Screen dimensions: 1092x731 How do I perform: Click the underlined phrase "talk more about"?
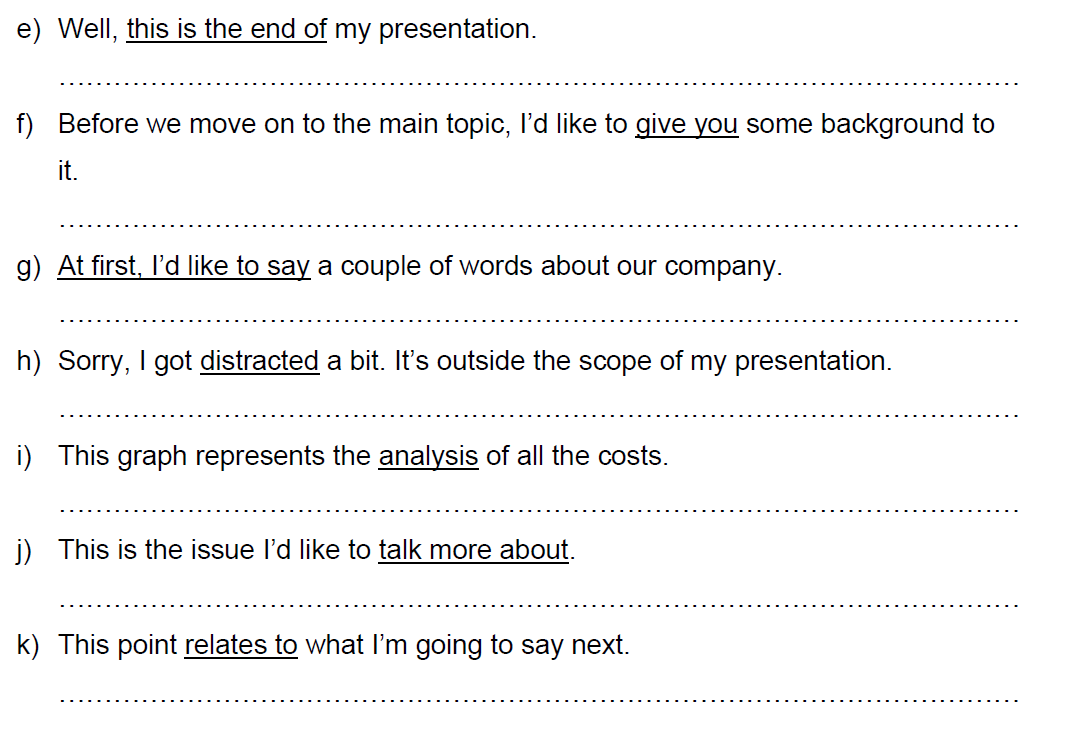(473, 550)
